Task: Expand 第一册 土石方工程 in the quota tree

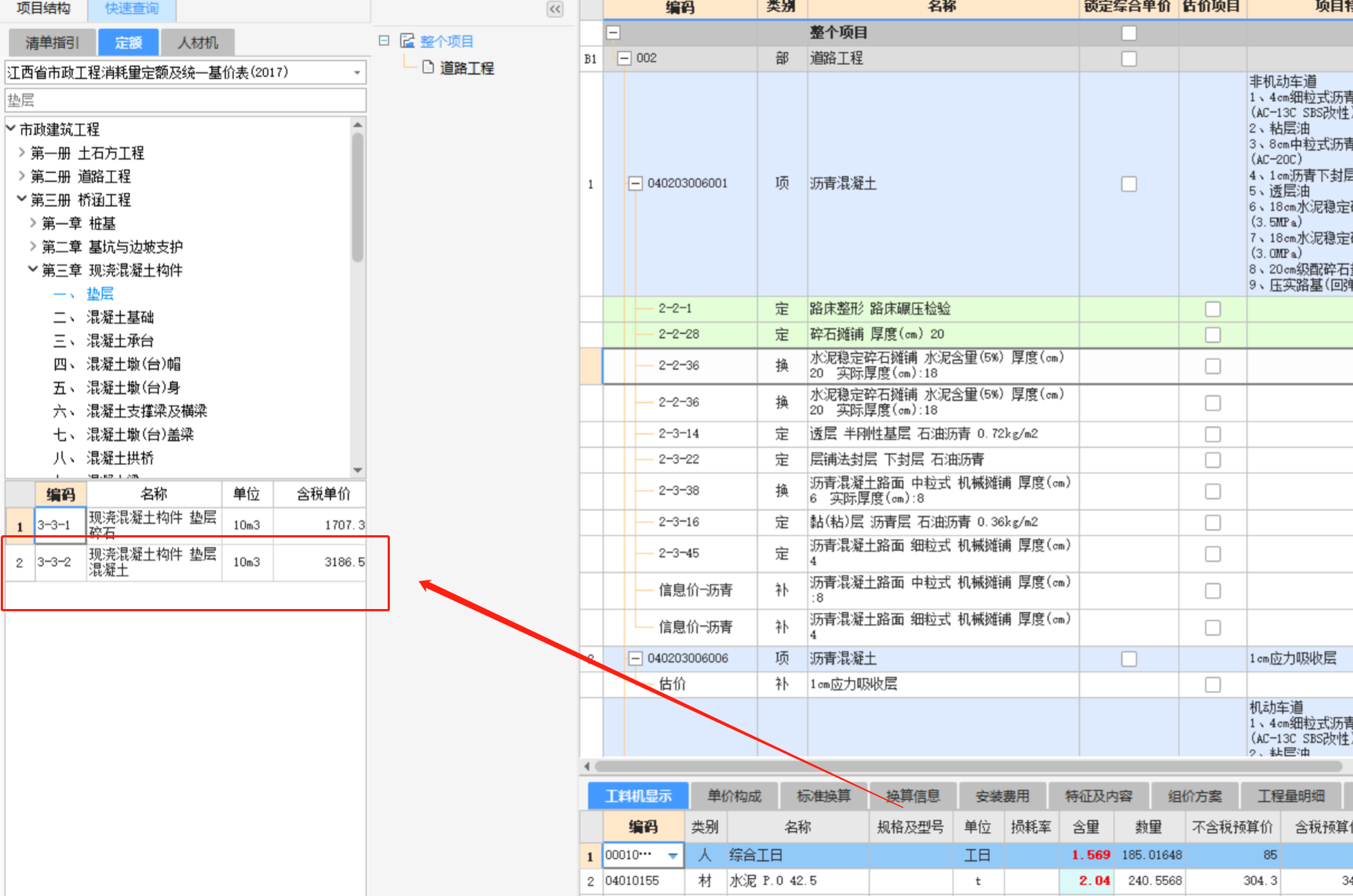Action: [x=22, y=153]
